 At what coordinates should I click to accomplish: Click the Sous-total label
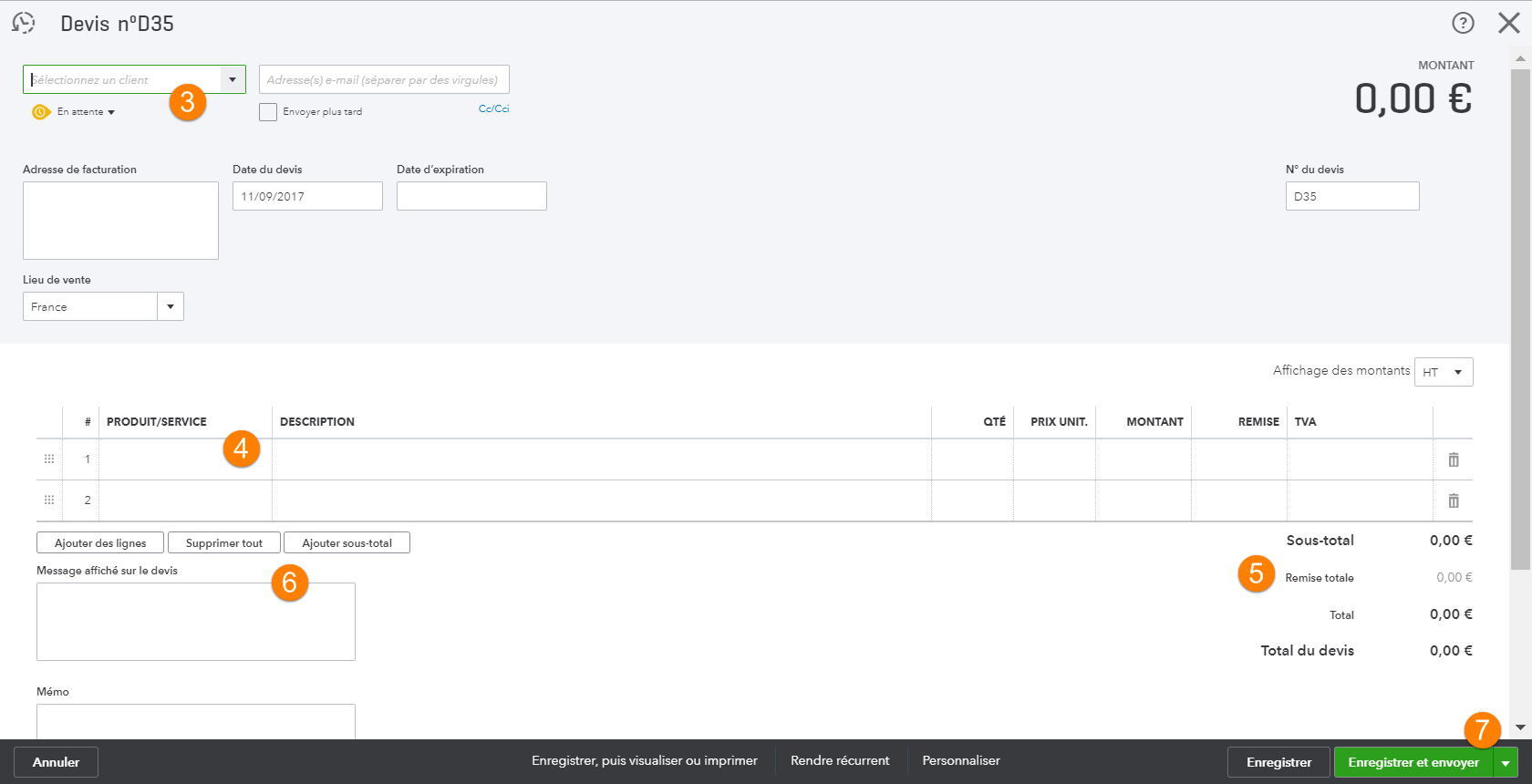click(x=1320, y=541)
